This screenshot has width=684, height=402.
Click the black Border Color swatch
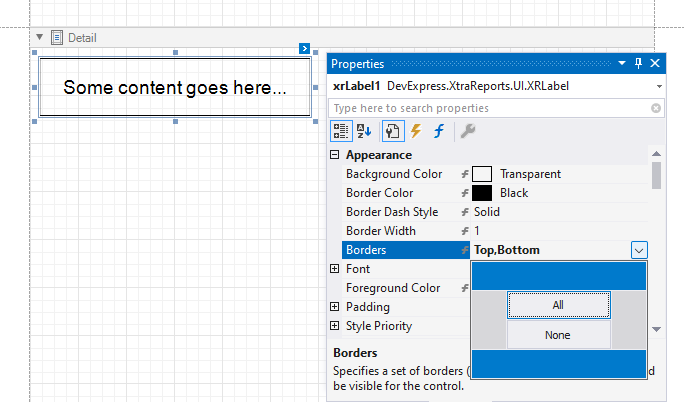[482, 193]
